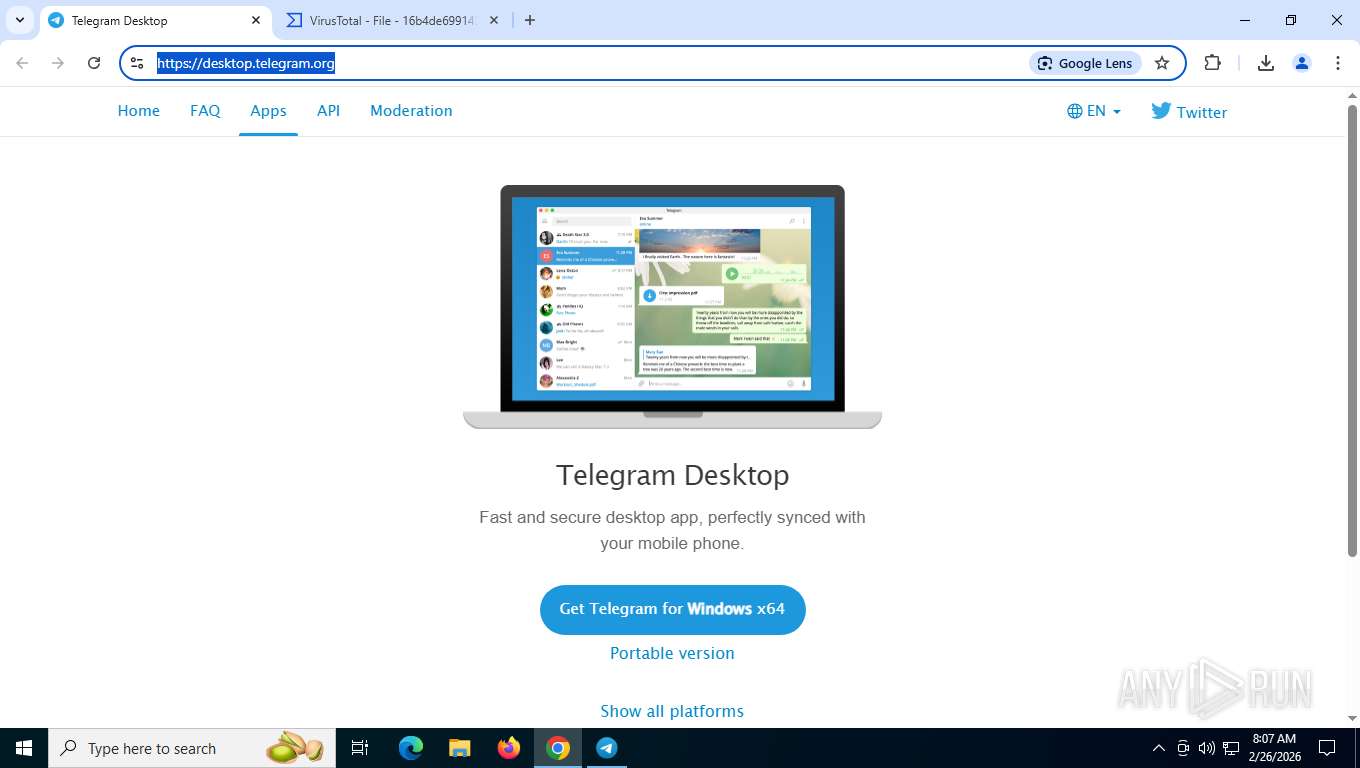This screenshot has height=768, width=1360.
Task: Visit the Telegram Twitter link
Action: pos(1189,111)
